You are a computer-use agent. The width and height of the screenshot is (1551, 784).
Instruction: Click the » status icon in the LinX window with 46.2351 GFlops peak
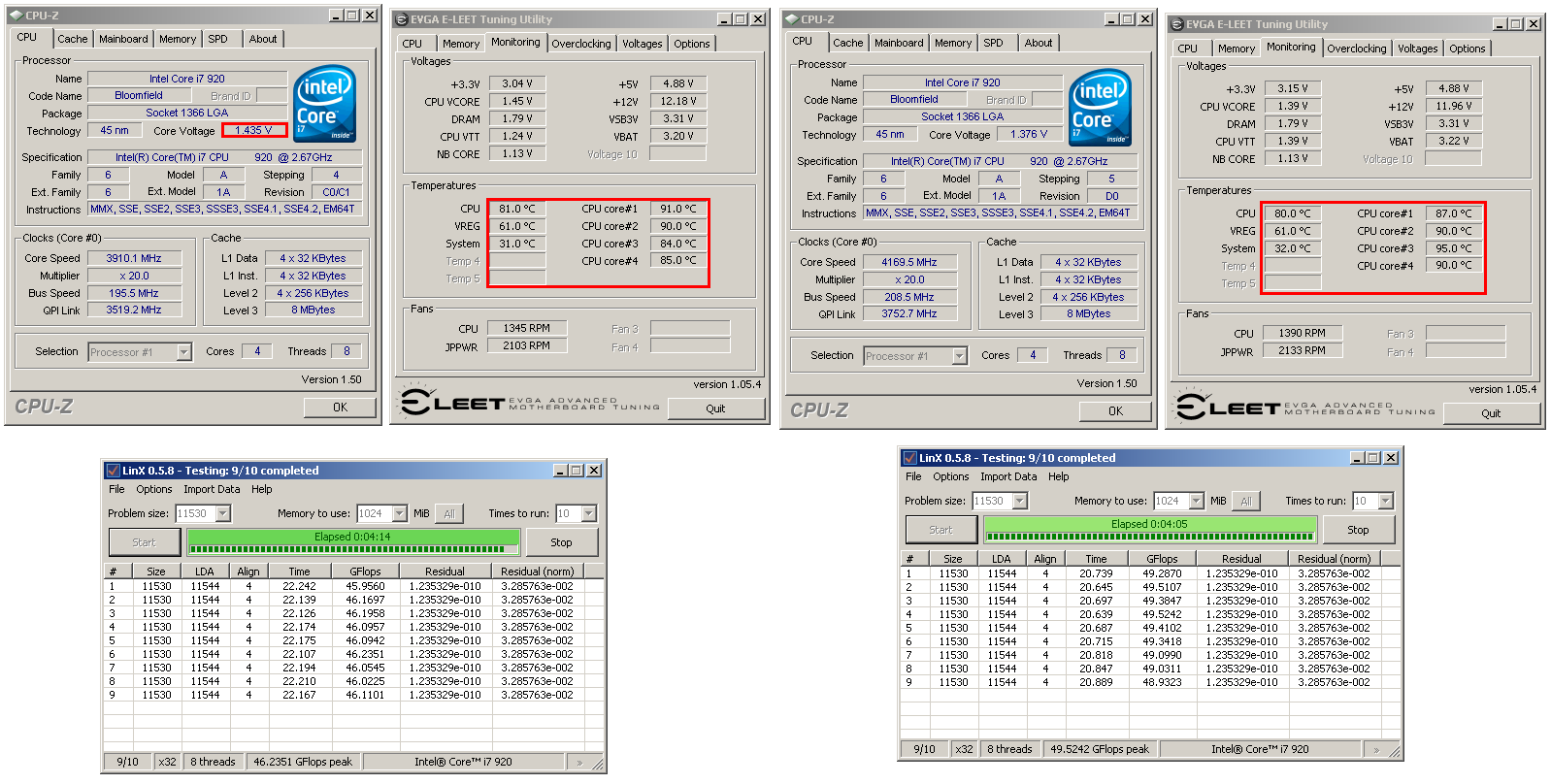(x=580, y=763)
